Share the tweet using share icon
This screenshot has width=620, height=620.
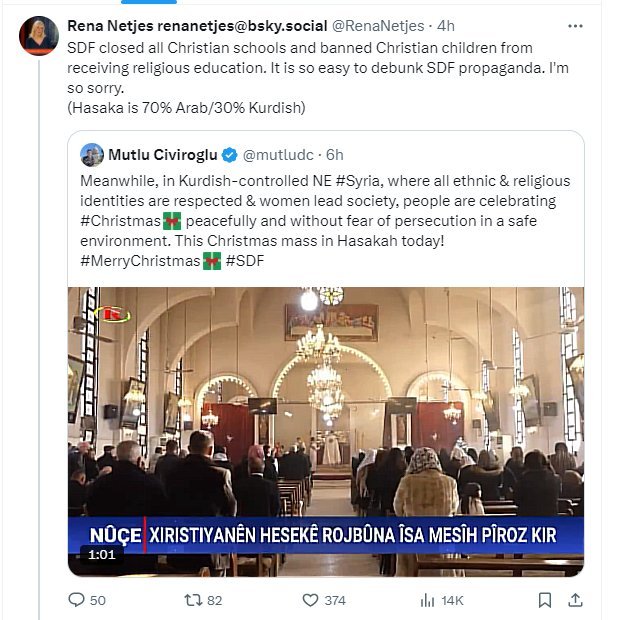[575, 599]
